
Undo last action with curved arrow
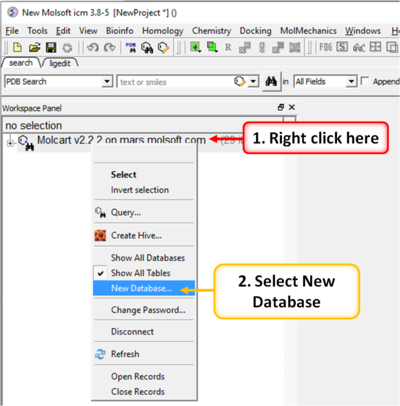coord(93,47)
